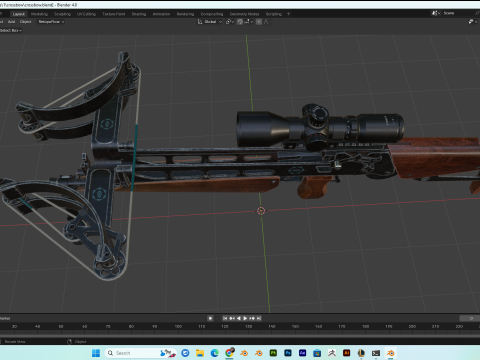Click frame 150 on the timeline ruler

295,326
